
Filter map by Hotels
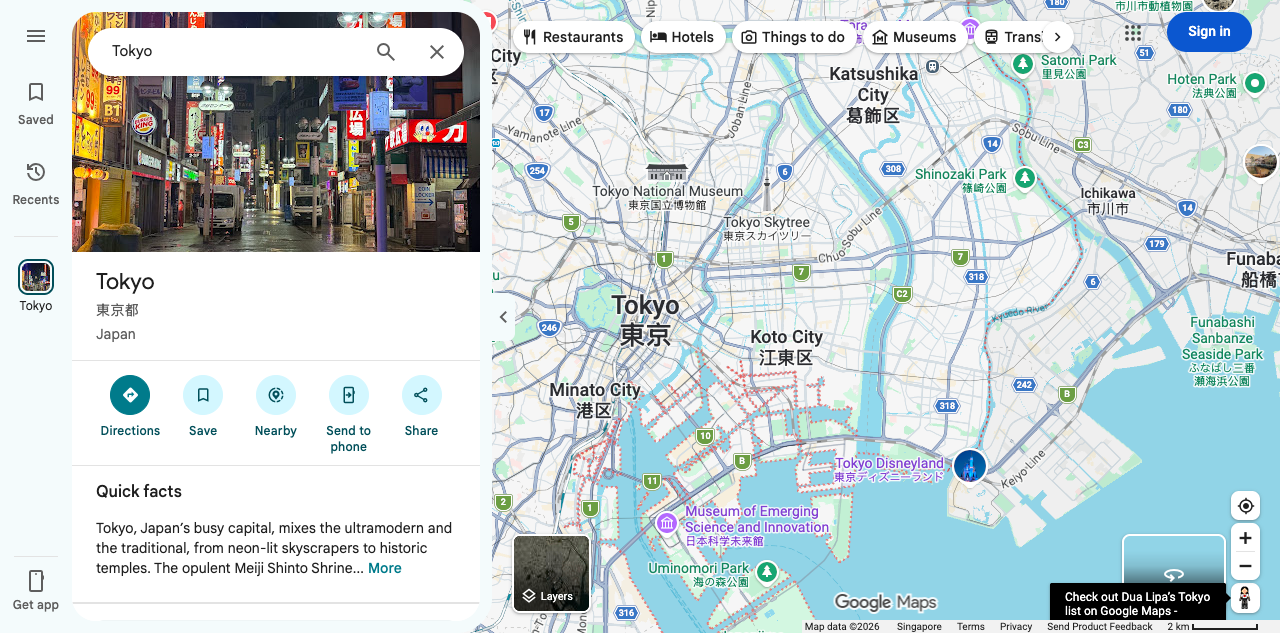coord(683,37)
